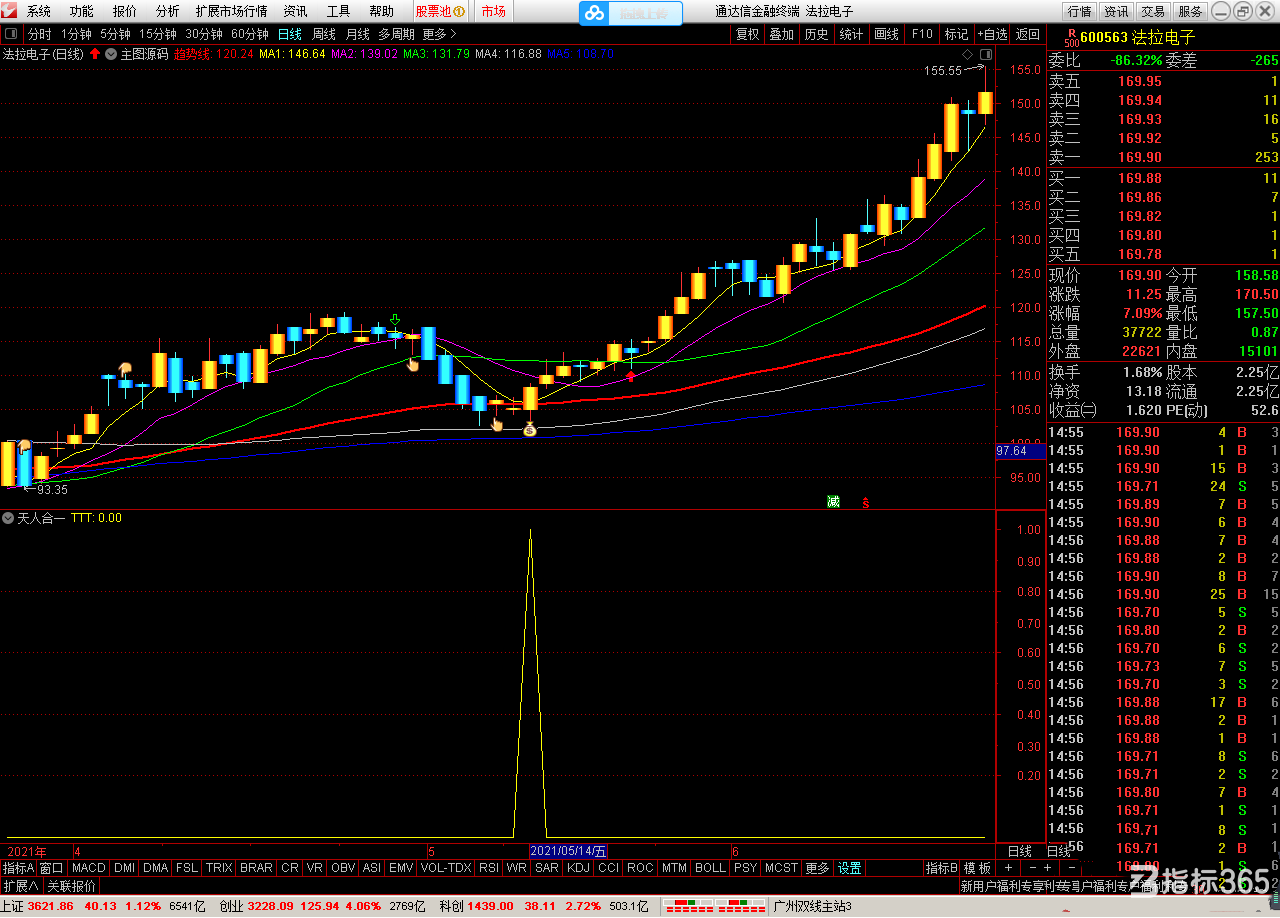Select the MACD indicator tab

click(88, 868)
